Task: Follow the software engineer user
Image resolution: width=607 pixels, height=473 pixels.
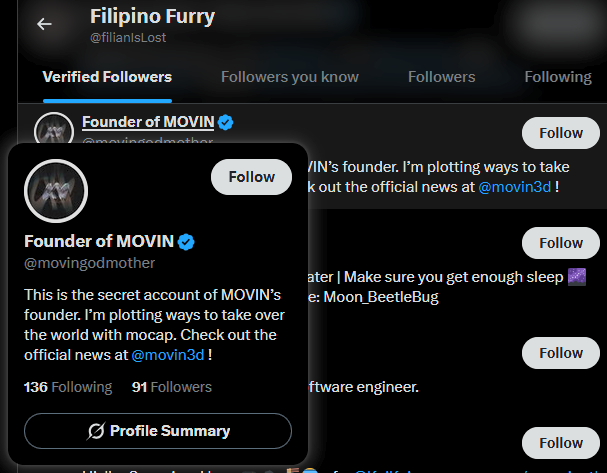Action: click(560, 353)
